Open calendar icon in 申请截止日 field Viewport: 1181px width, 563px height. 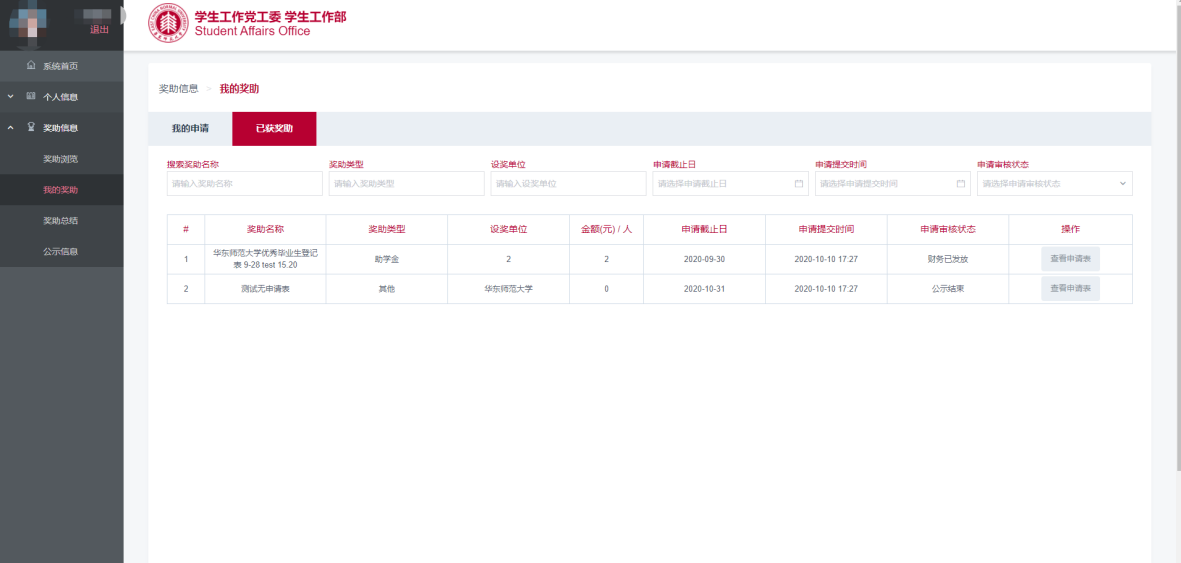point(798,184)
